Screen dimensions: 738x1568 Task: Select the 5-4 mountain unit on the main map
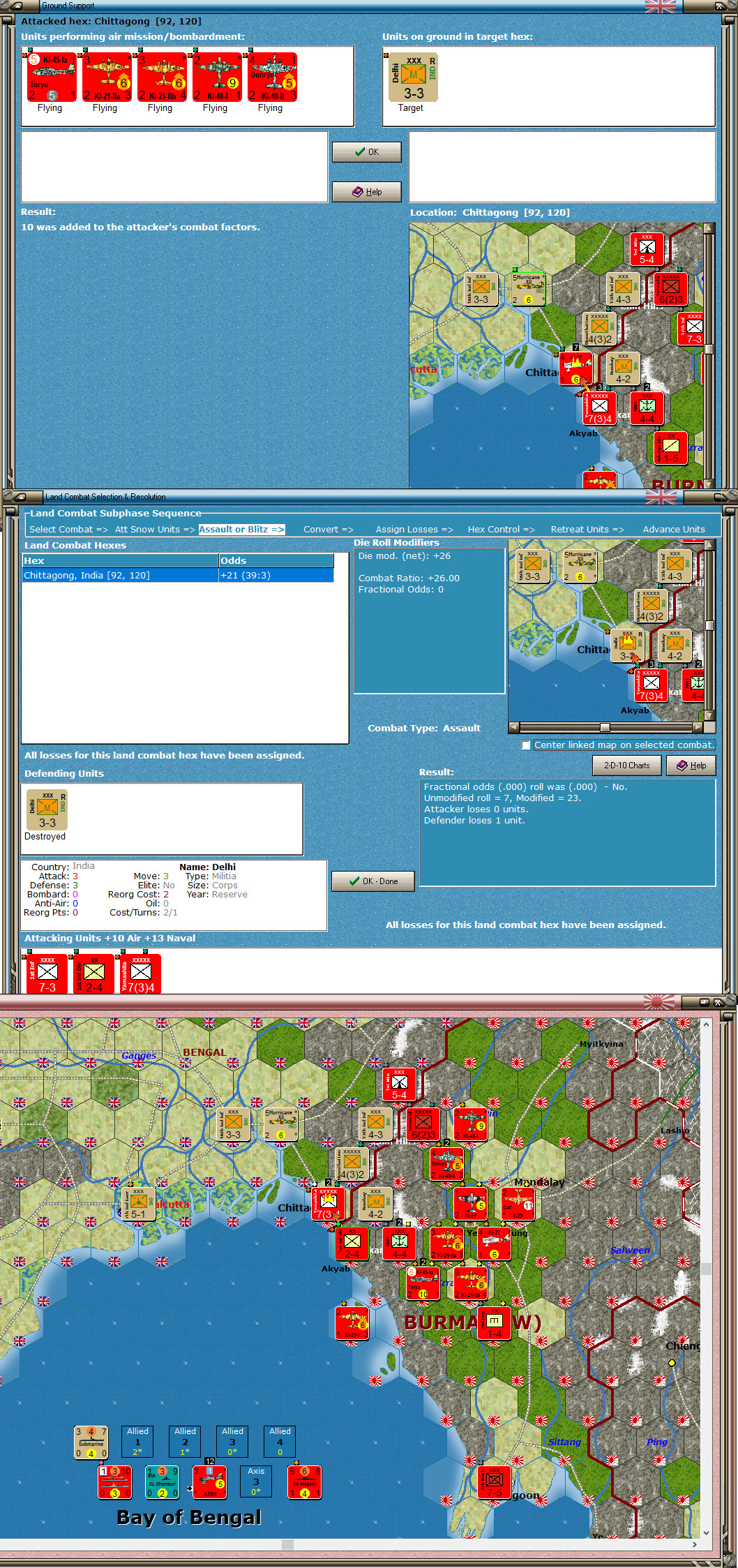(399, 1084)
